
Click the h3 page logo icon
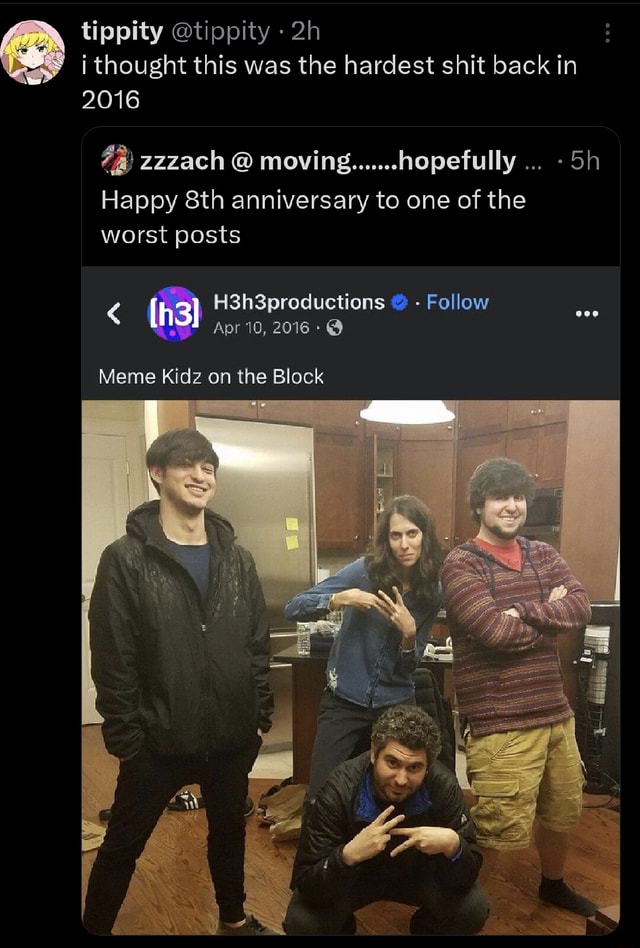pyautogui.click(x=175, y=313)
